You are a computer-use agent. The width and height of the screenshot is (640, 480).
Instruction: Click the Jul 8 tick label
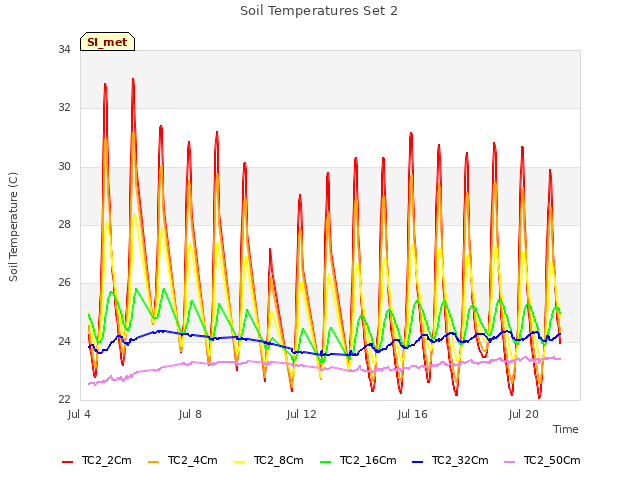pyautogui.click(x=190, y=414)
